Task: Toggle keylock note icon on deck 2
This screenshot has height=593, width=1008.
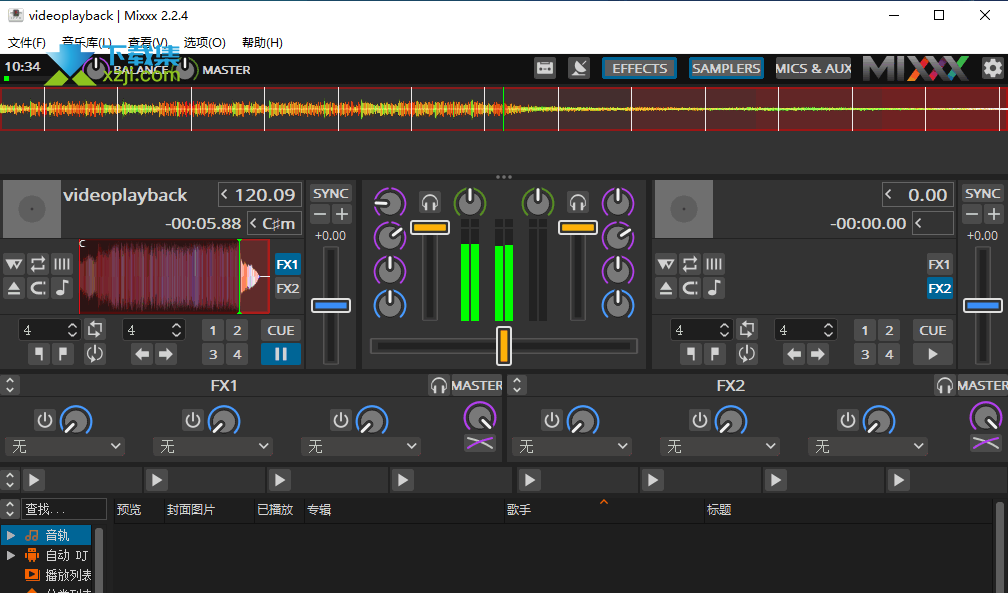Action: point(714,287)
